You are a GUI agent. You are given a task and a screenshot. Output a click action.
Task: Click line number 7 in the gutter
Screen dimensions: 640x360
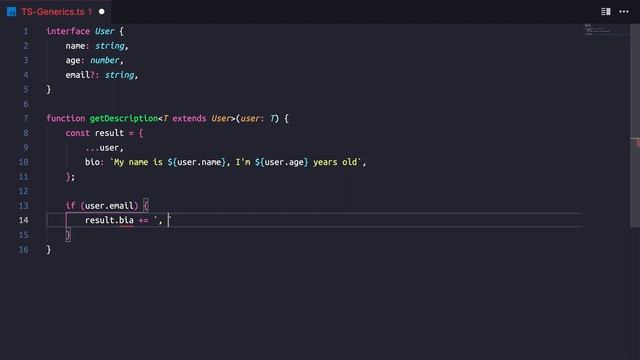(x=26, y=118)
